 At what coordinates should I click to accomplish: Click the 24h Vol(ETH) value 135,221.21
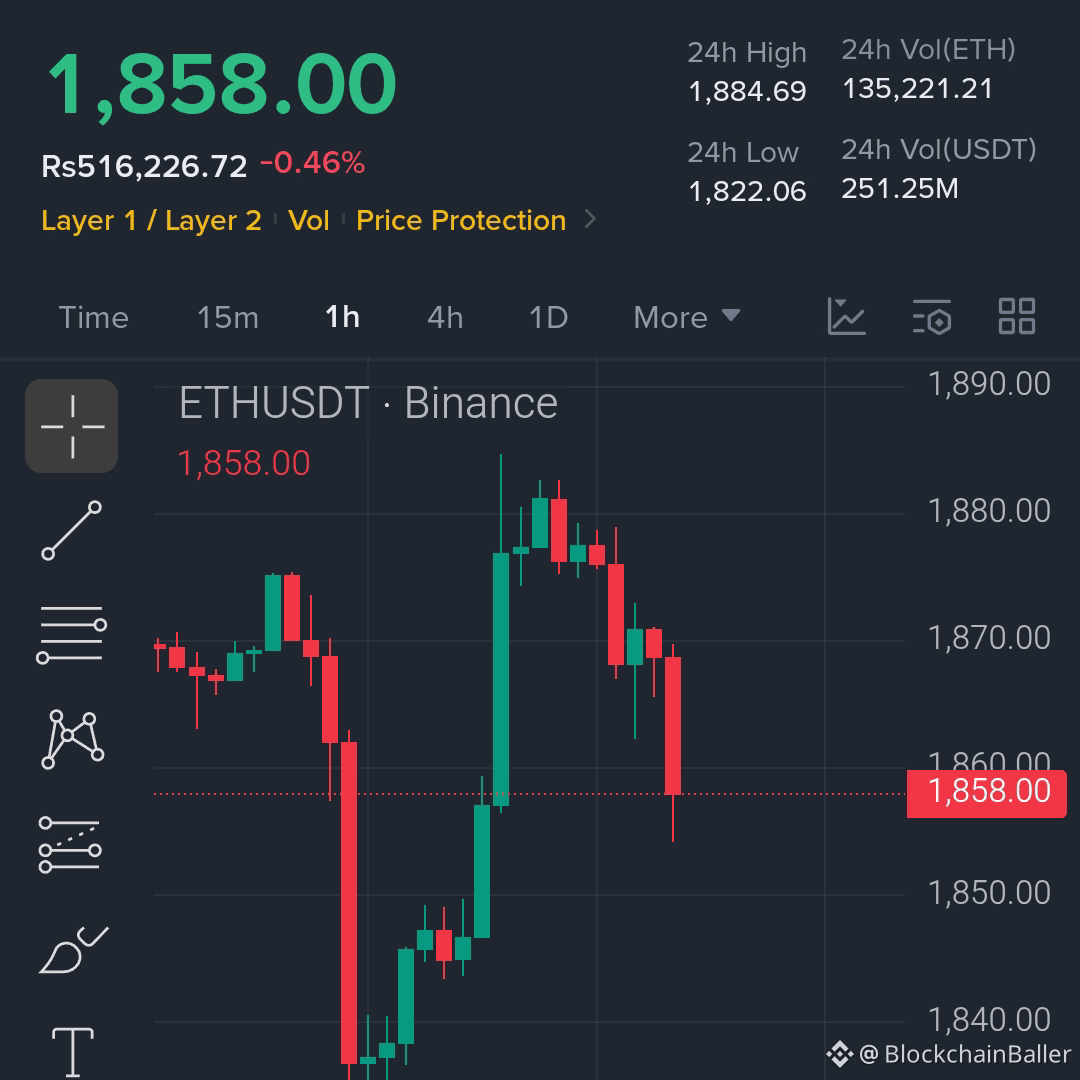[917, 89]
